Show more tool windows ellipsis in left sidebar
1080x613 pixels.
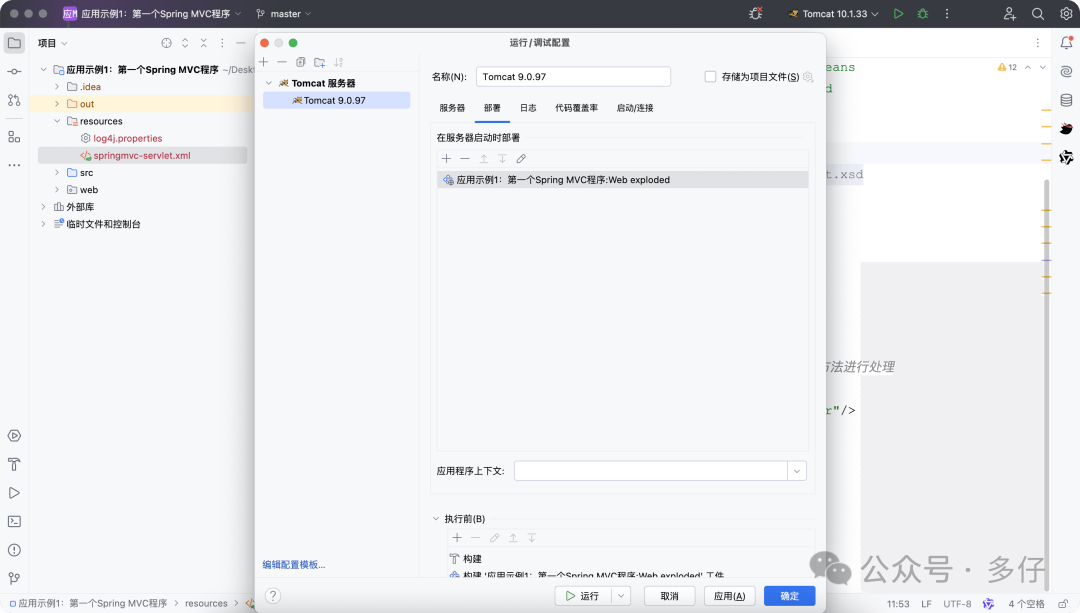[14, 165]
